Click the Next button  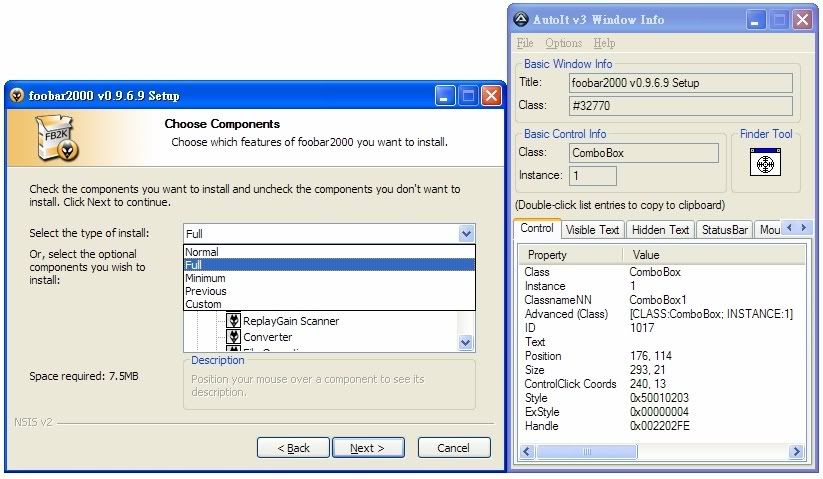tap(368, 448)
